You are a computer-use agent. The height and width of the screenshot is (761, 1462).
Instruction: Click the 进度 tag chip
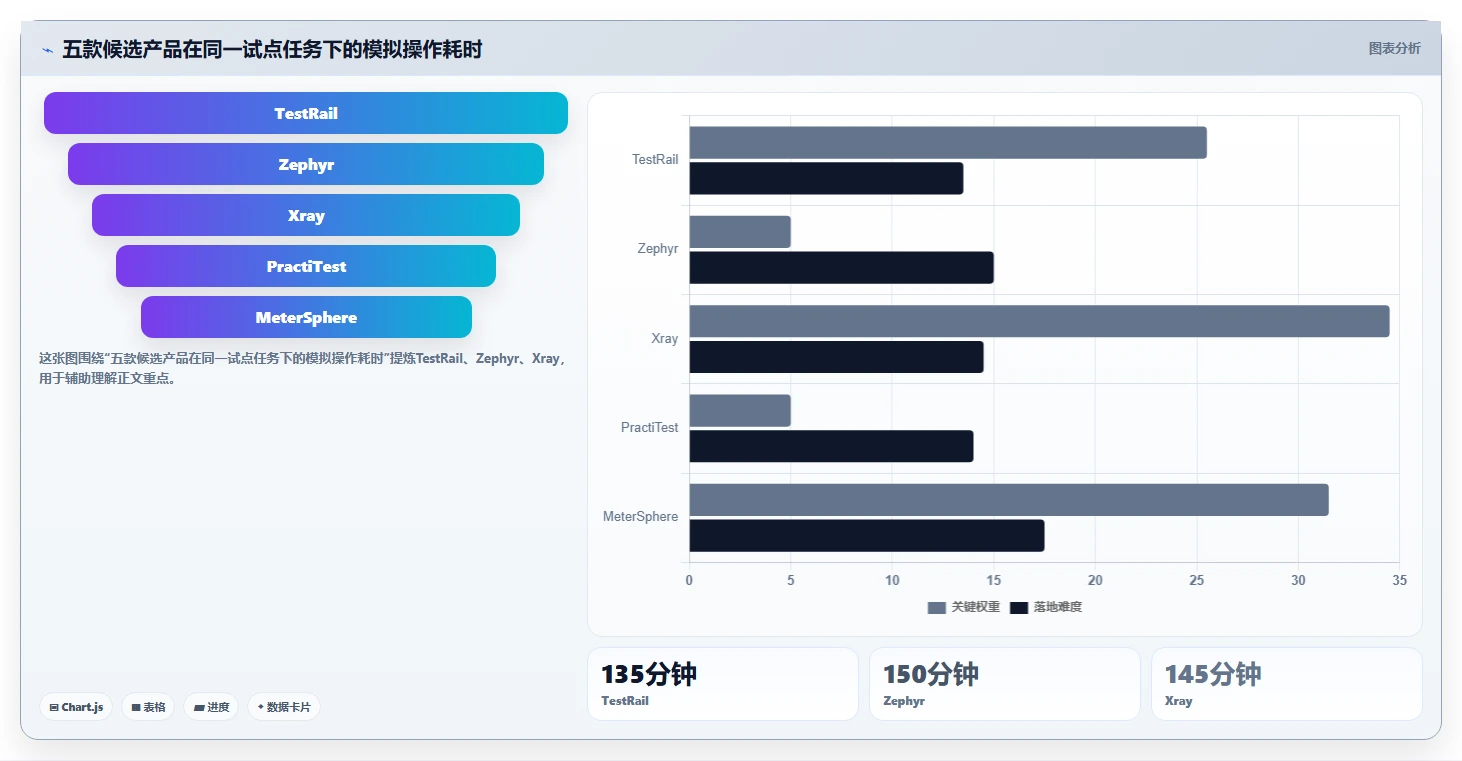pos(211,707)
